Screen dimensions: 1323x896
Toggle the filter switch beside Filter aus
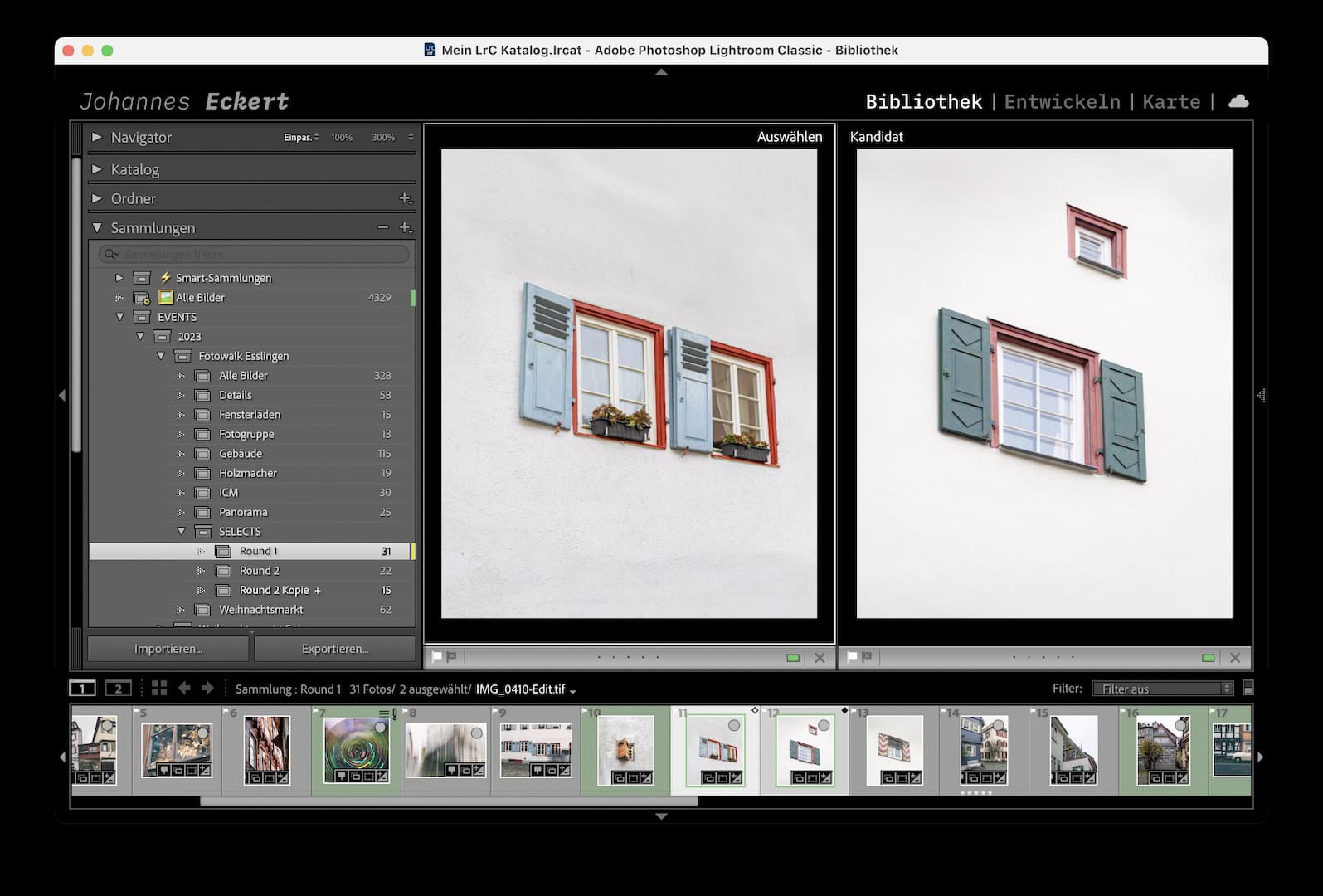pyautogui.click(x=1248, y=689)
